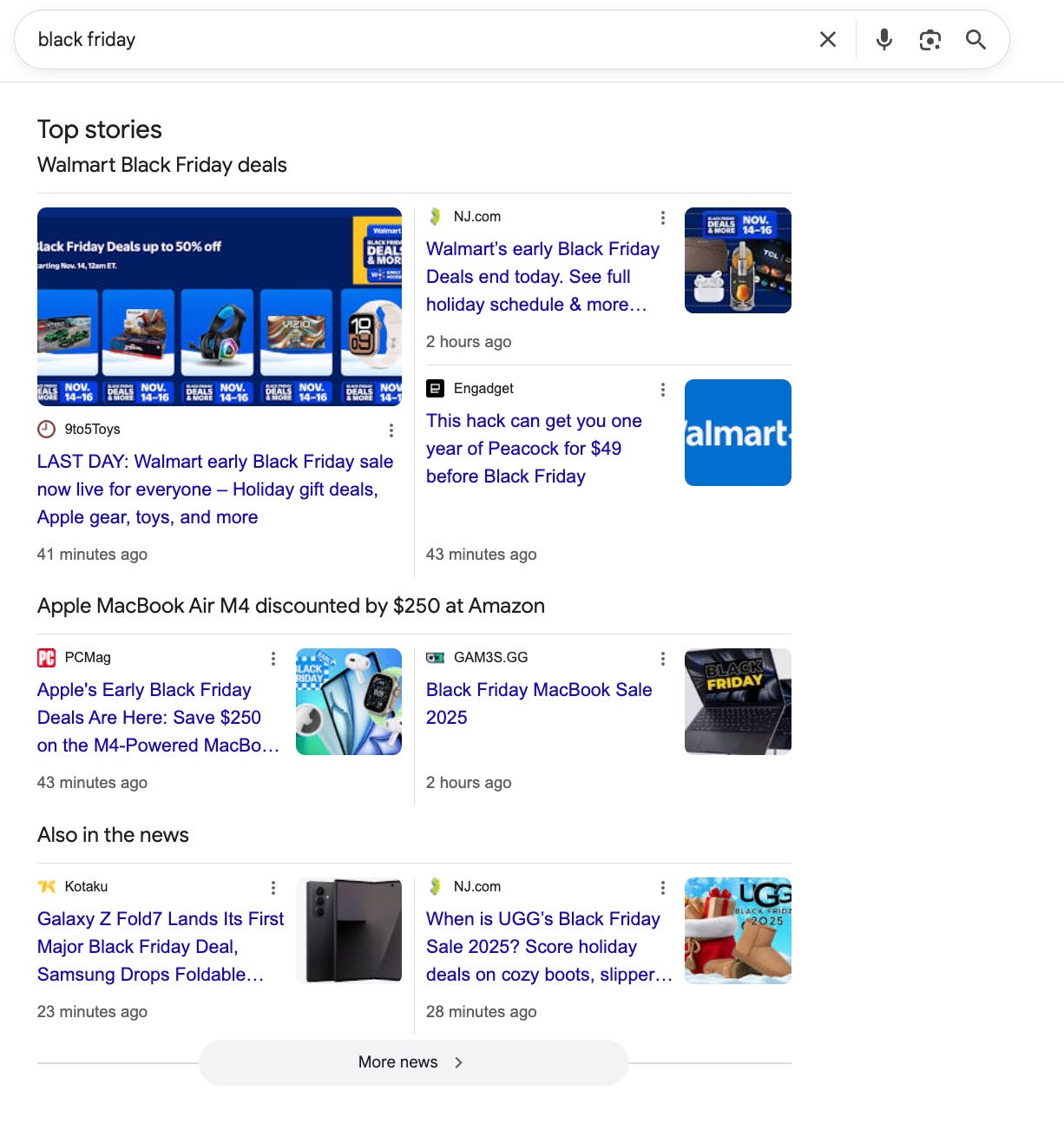Click the Engadget source name
Viewport: 1064px width, 1130px height.
pos(483,388)
